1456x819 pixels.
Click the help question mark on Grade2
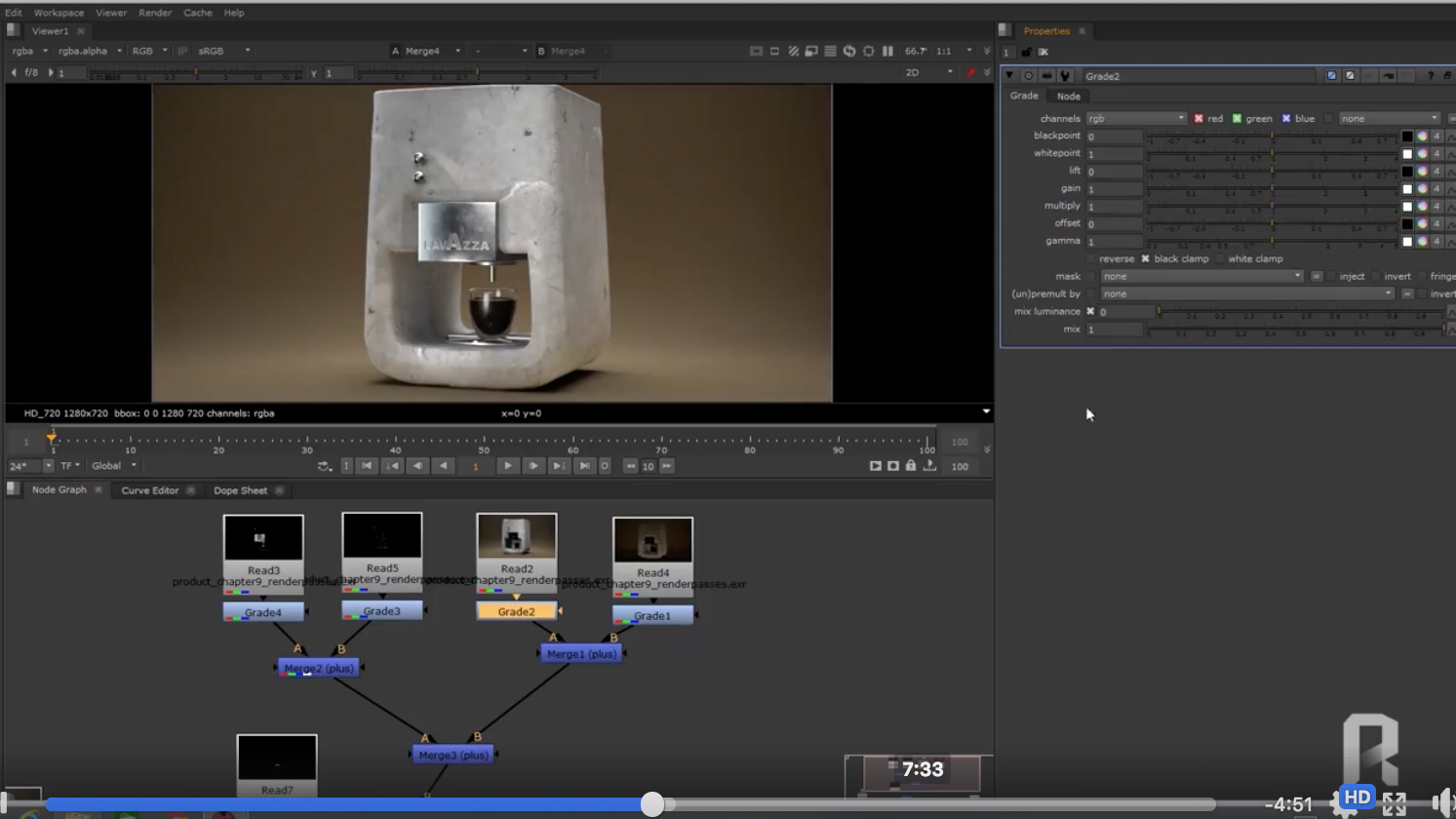[x=1430, y=76]
